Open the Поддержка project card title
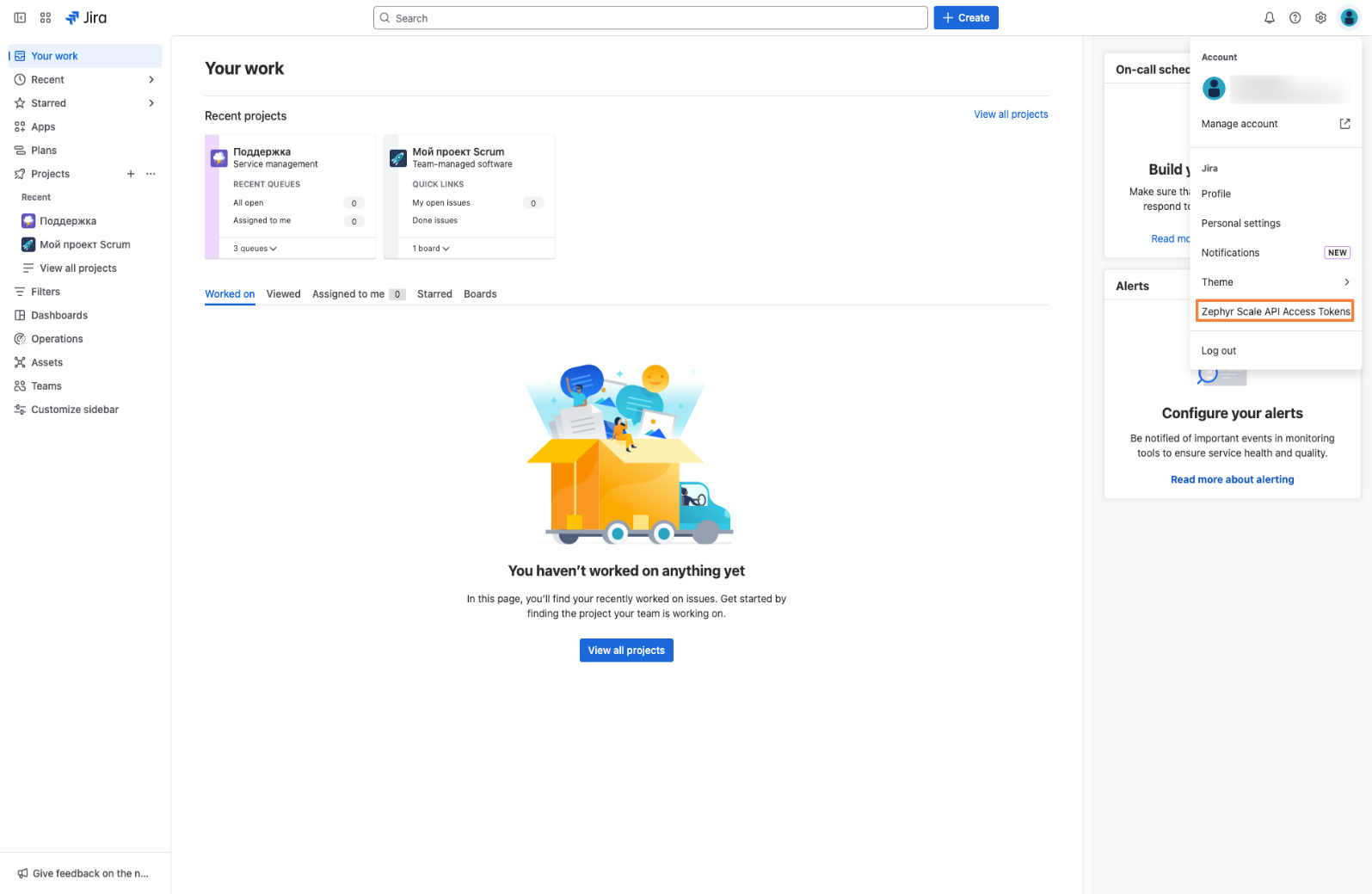Screen dimensions: 1372x894 point(262,151)
